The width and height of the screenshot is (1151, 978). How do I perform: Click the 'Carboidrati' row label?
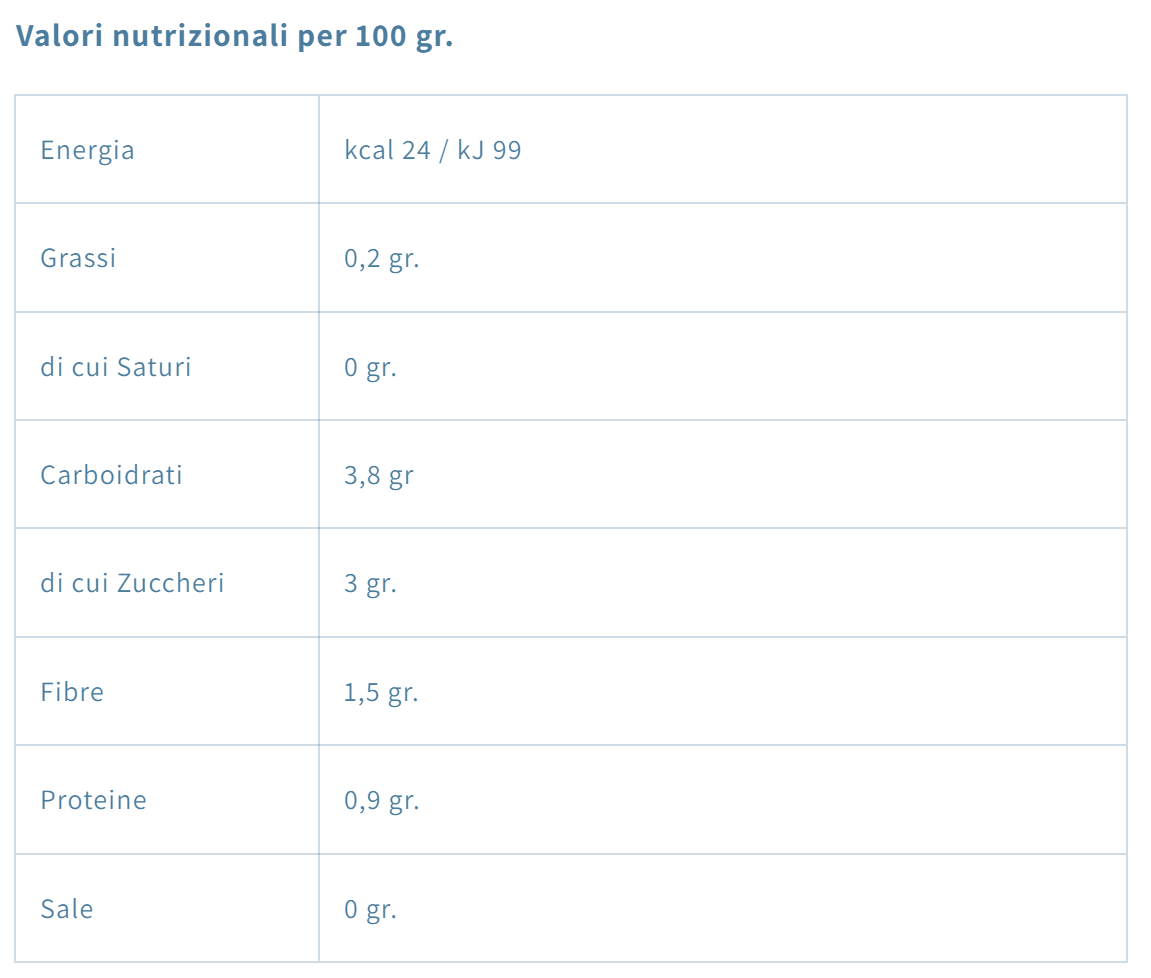(x=111, y=475)
